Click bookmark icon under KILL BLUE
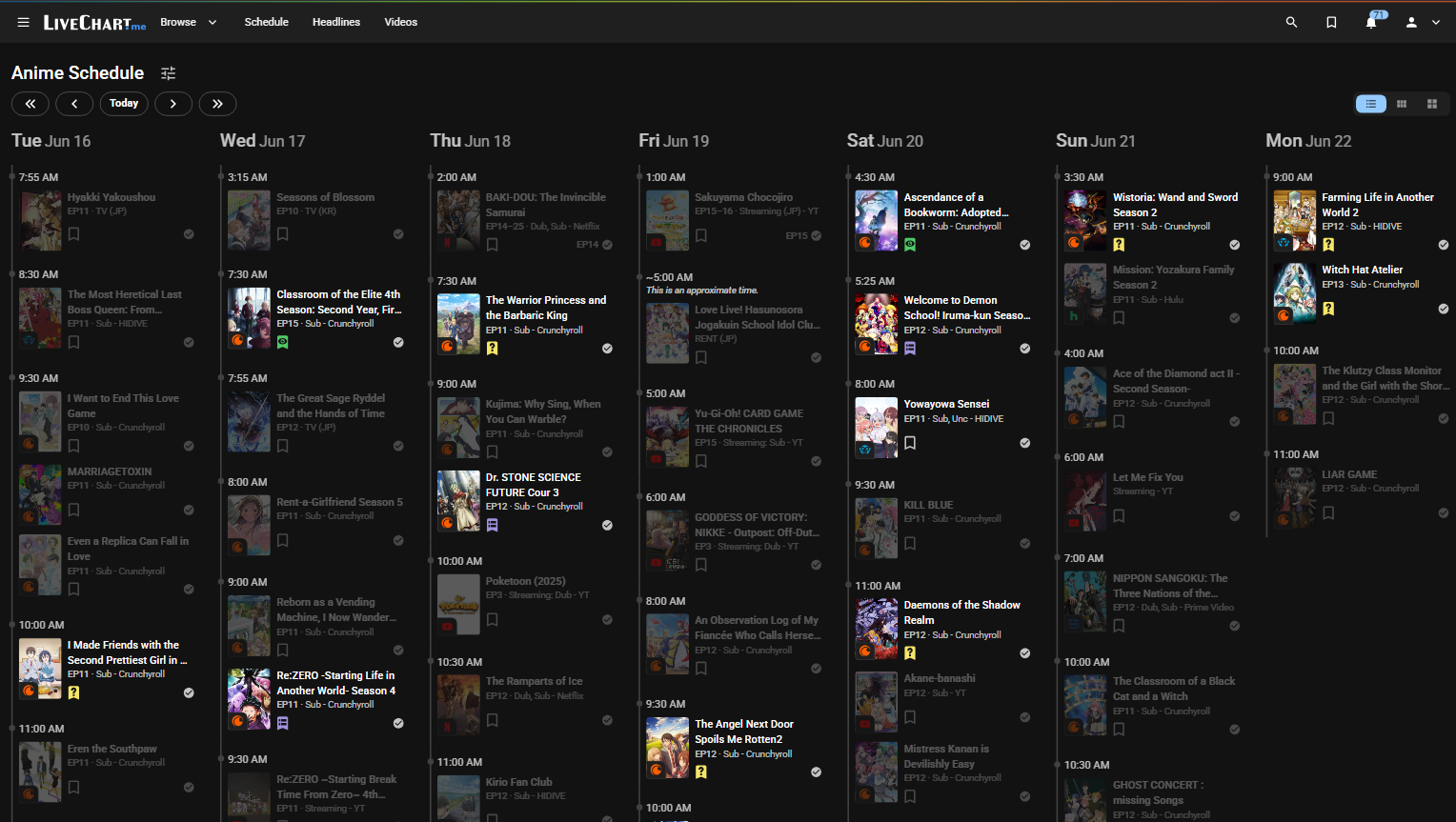The height and width of the screenshot is (822, 1456). tap(910, 544)
